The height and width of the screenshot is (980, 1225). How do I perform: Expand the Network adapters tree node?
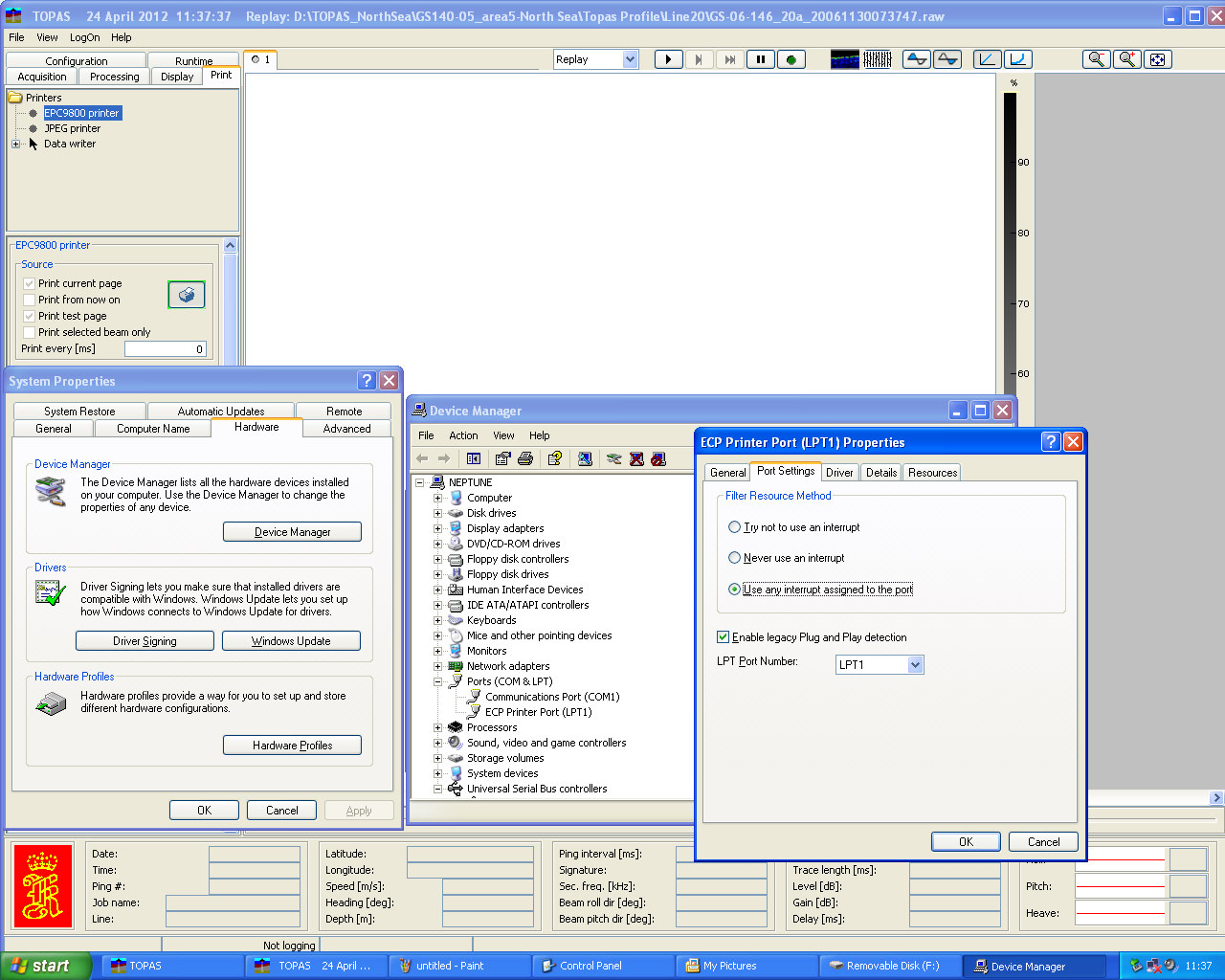click(x=438, y=666)
